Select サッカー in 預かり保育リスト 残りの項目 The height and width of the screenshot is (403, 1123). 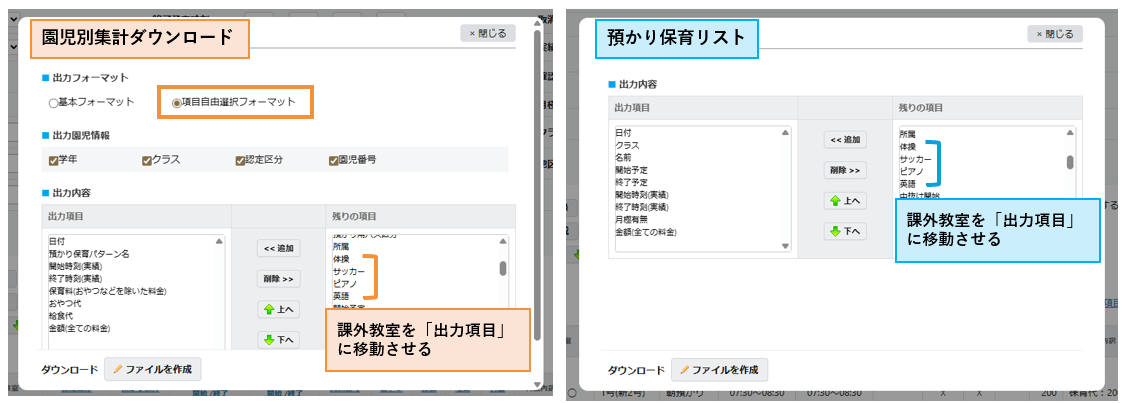click(x=916, y=159)
